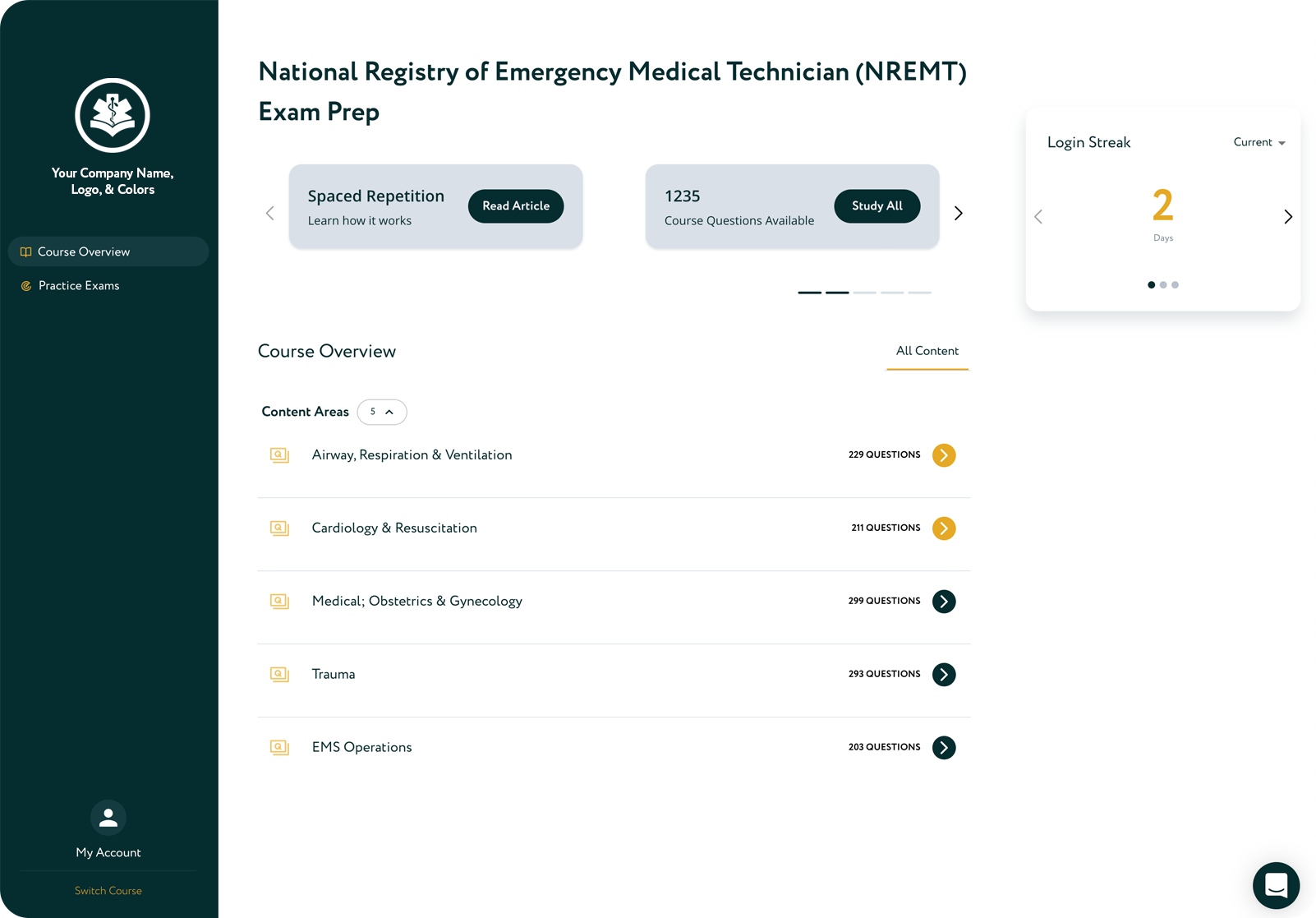Go to next carousel card arrow
Viewport: 1316px width, 918px height.
(958, 214)
